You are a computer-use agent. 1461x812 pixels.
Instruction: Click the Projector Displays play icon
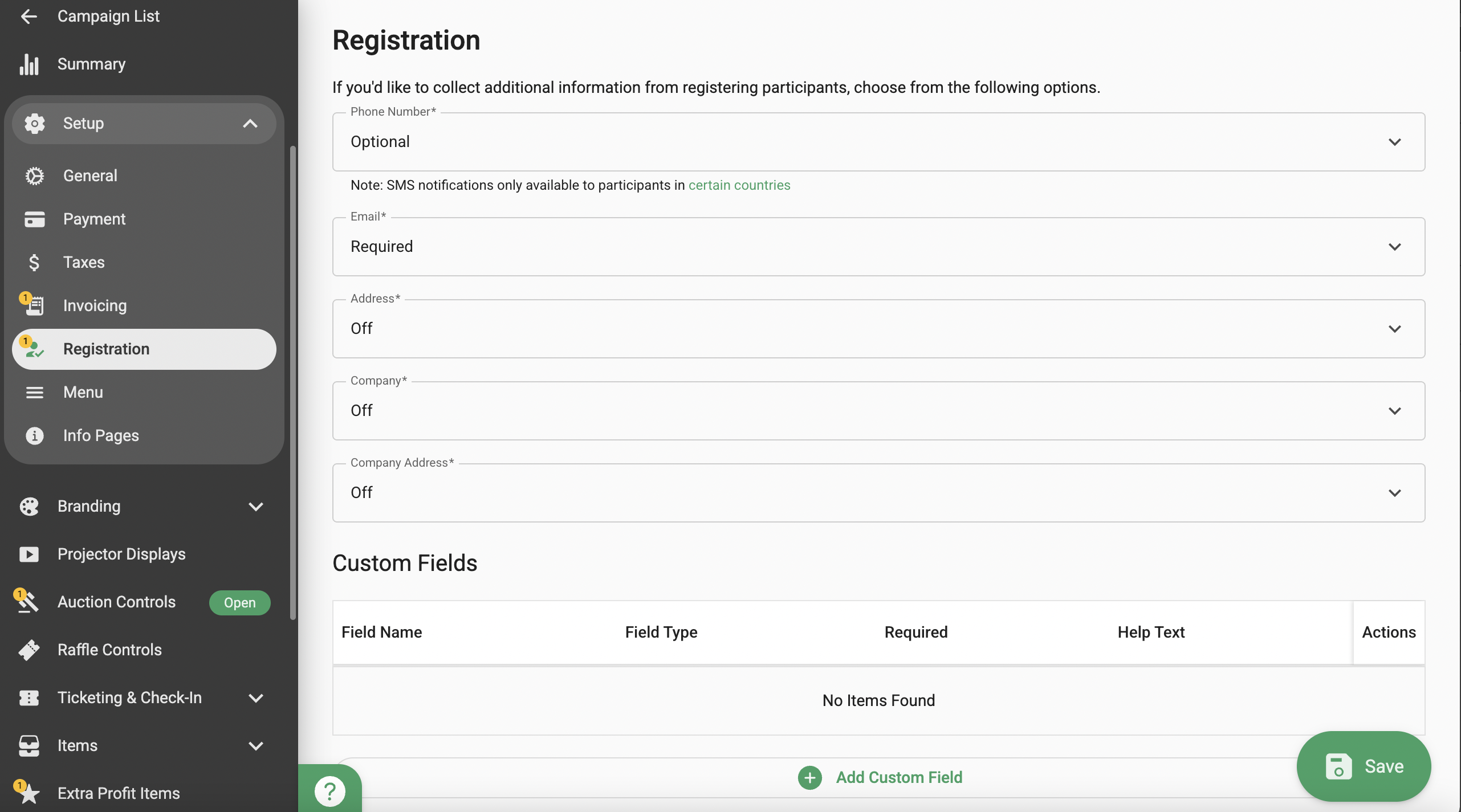tap(29, 554)
